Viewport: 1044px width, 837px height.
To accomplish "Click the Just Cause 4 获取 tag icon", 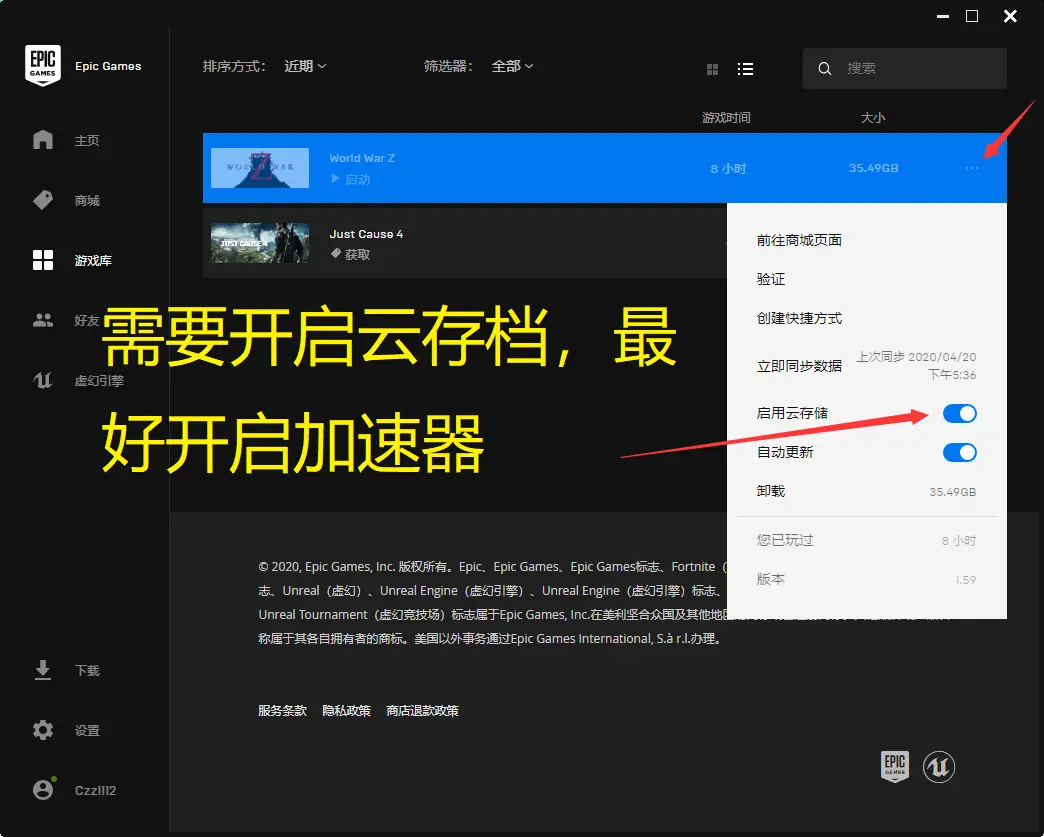I will pyautogui.click(x=336, y=254).
